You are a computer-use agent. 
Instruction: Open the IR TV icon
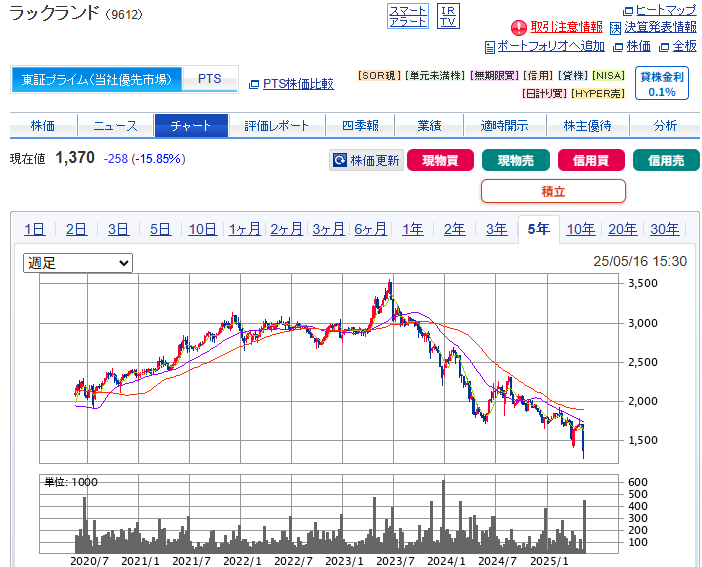click(448, 17)
